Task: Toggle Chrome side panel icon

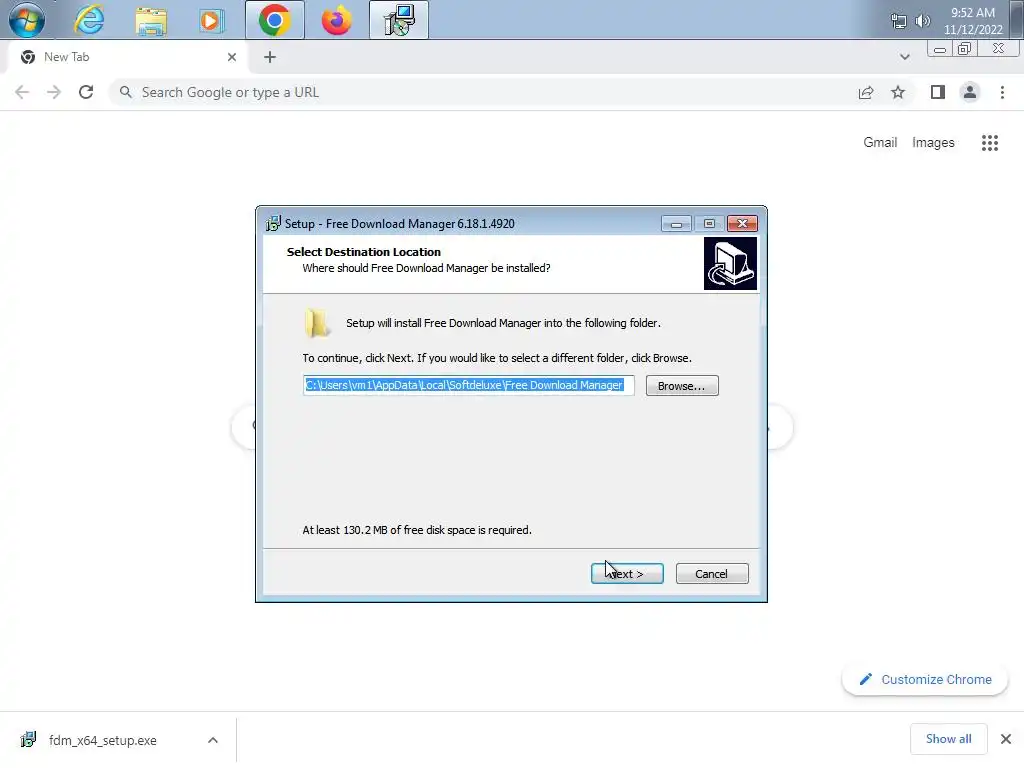Action: tap(938, 92)
